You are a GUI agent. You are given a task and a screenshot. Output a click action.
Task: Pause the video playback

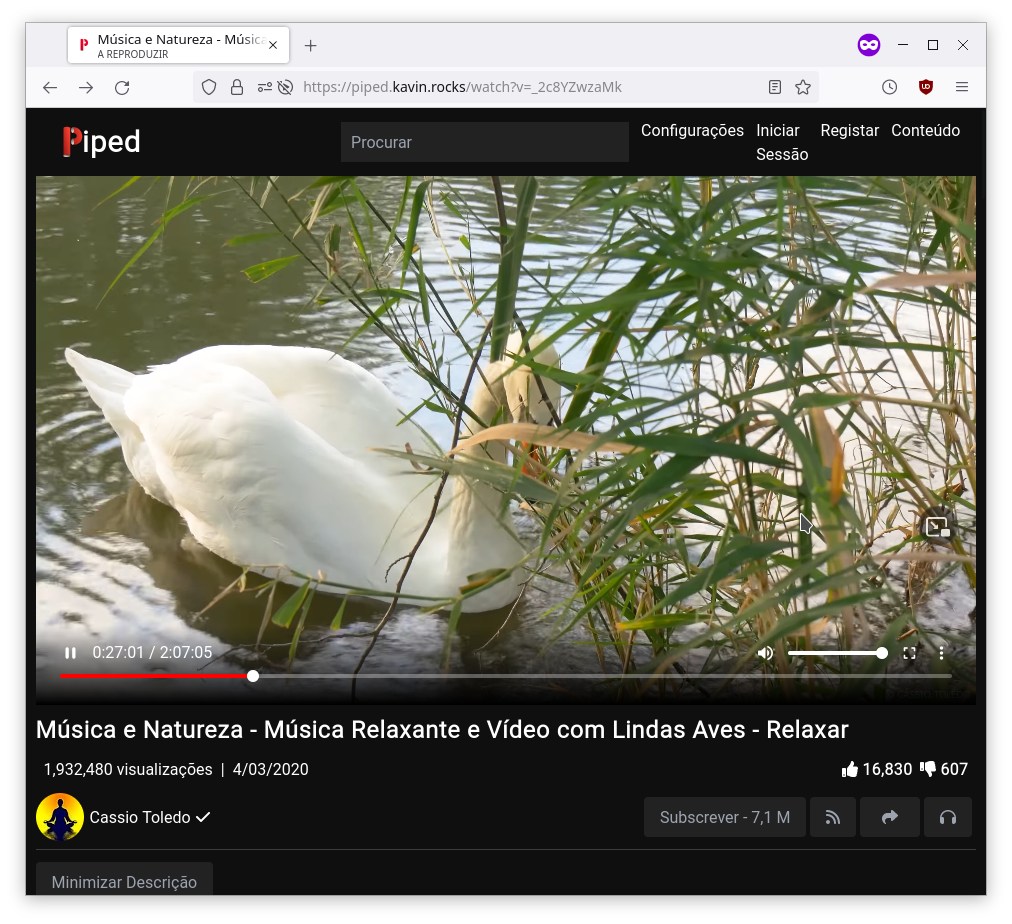click(70, 653)
